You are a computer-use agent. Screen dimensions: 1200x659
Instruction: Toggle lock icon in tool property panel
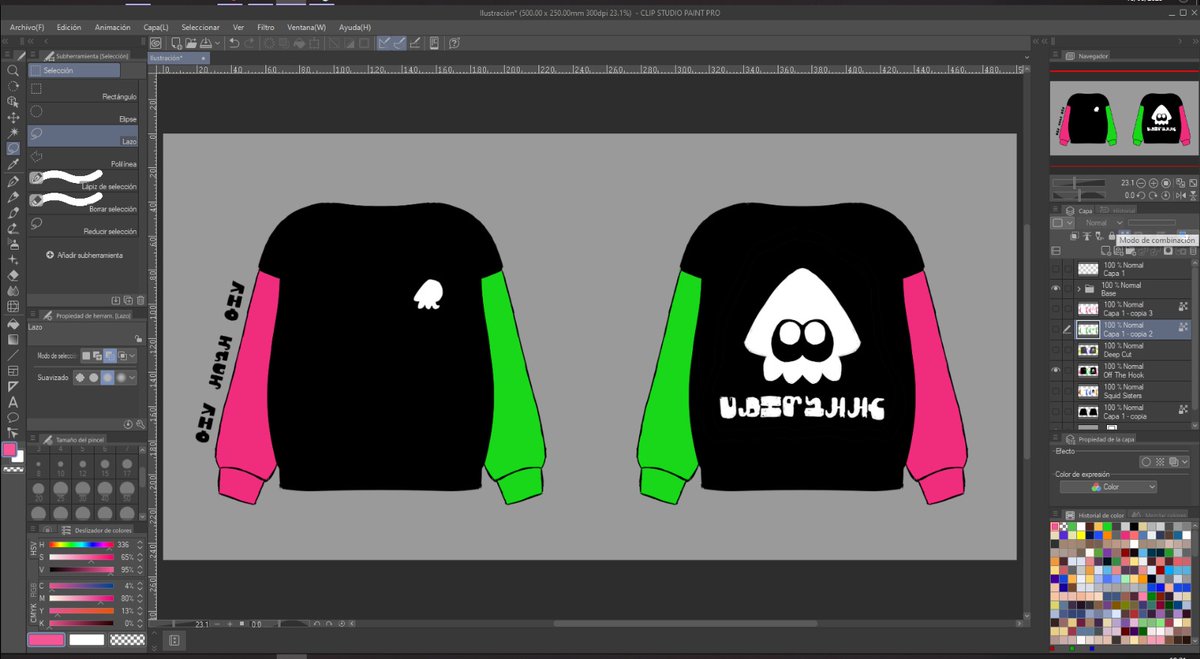tap(137, 339)
